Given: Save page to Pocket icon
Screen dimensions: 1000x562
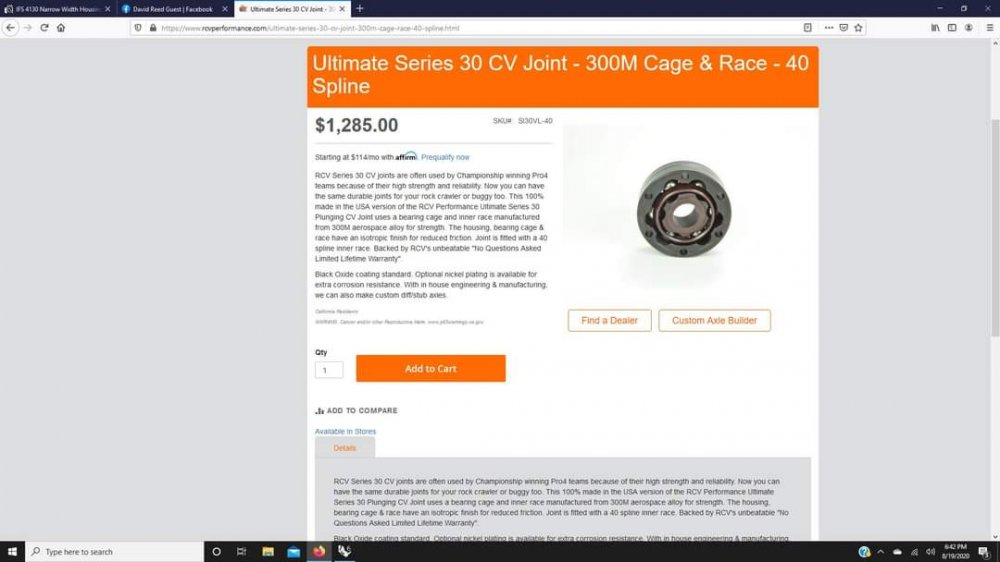Looking at the screenshot, I should tap(843, 28).
